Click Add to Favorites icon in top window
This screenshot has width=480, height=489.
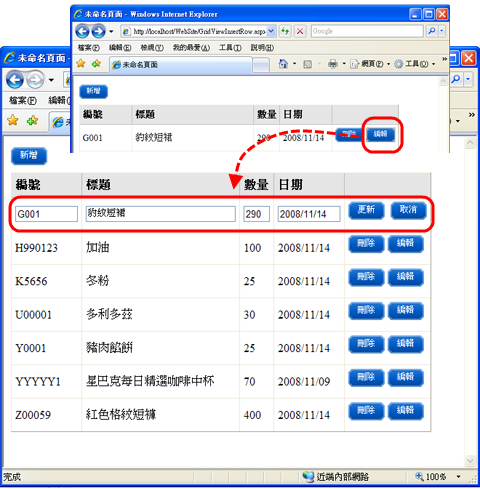pyautogui.click(x=96, y=63)
